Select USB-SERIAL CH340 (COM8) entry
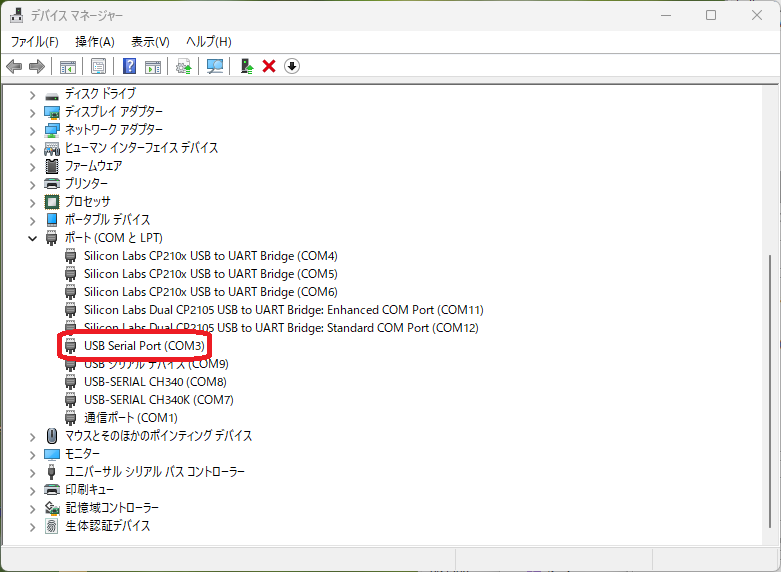Screen dimensions: 781x572 [155, 382]
